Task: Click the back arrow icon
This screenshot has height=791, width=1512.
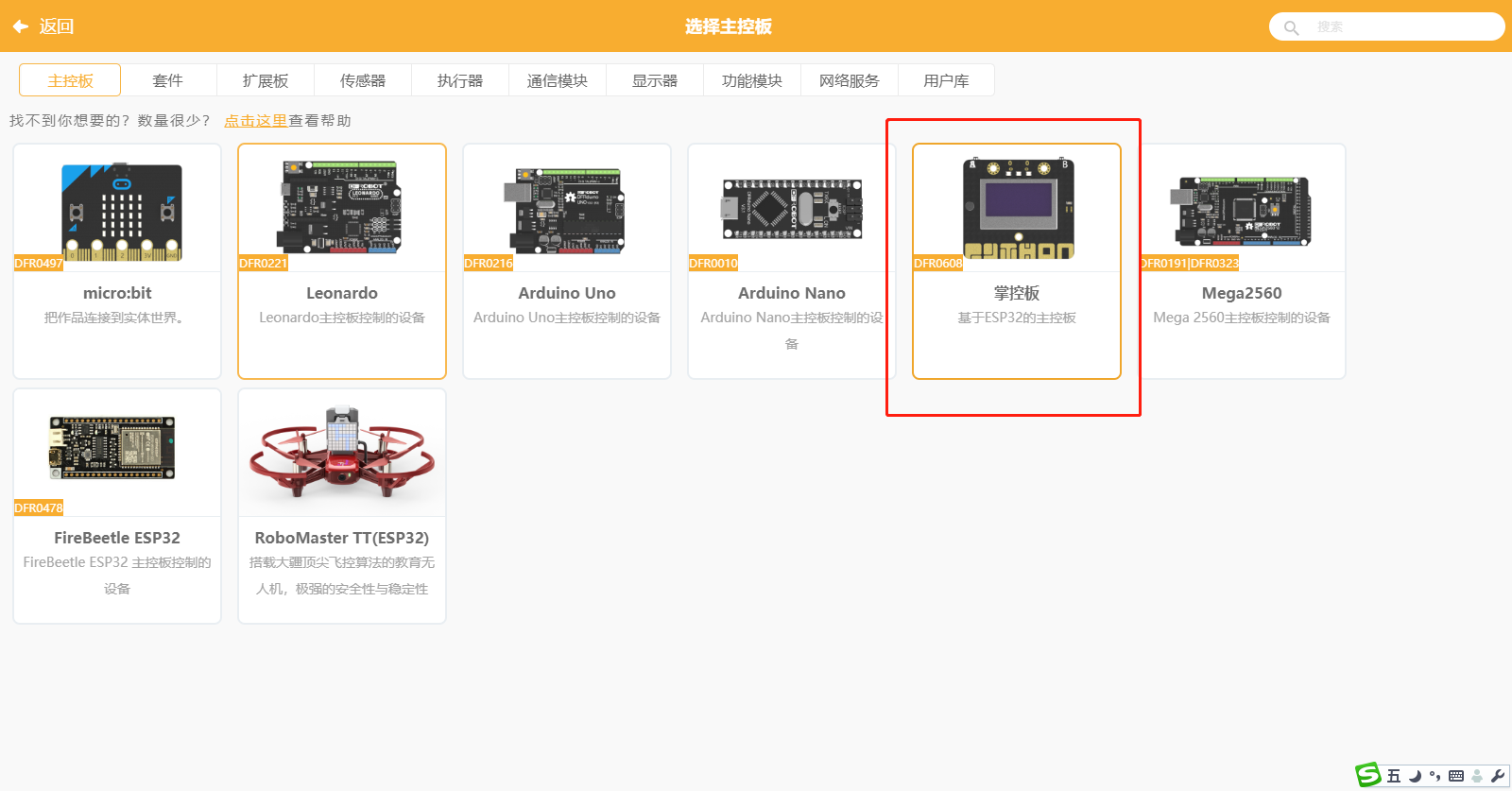Action: coord(20,26)
